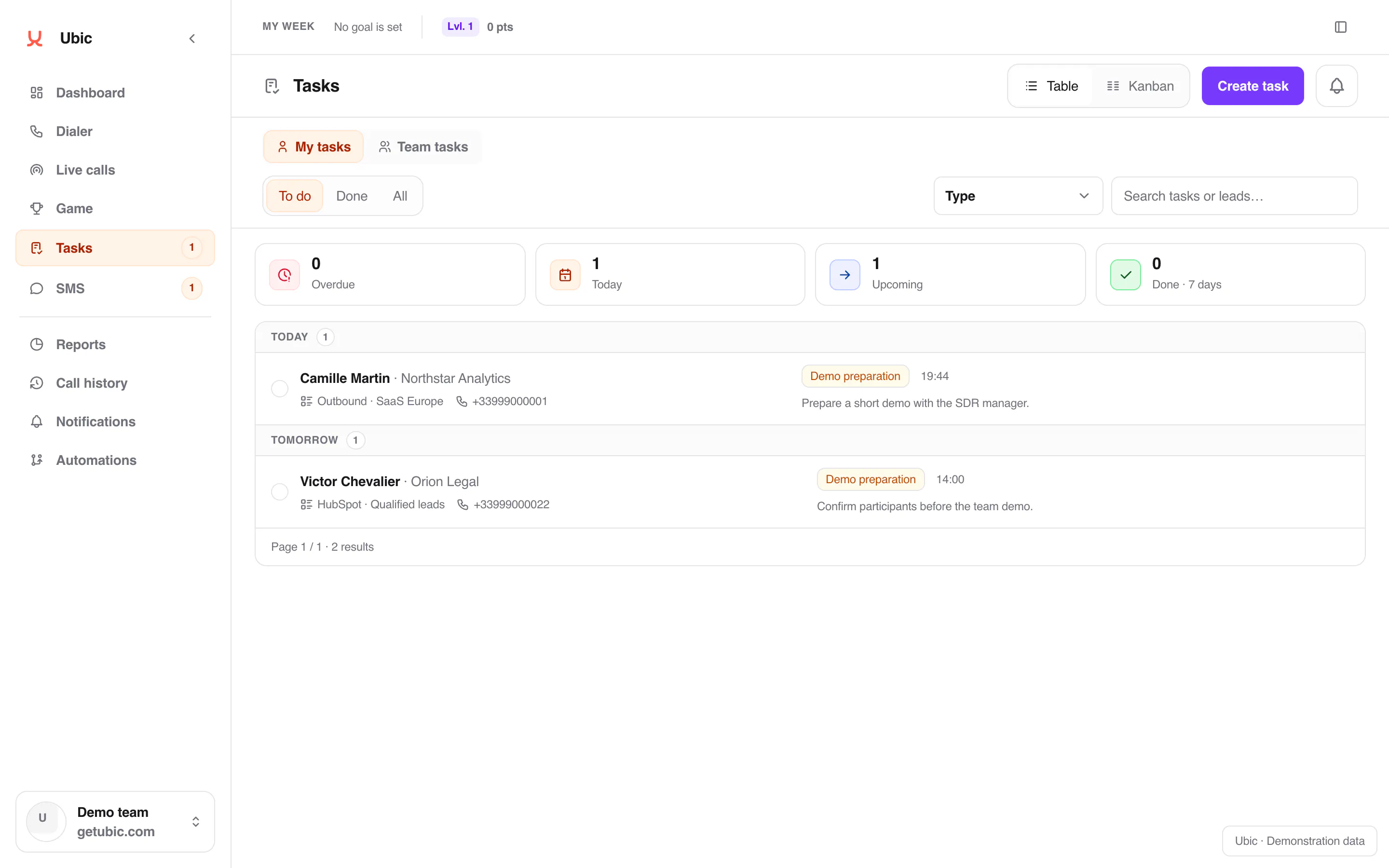
Task: Select the Team tasks filter
Action: (x=423, y=147)
